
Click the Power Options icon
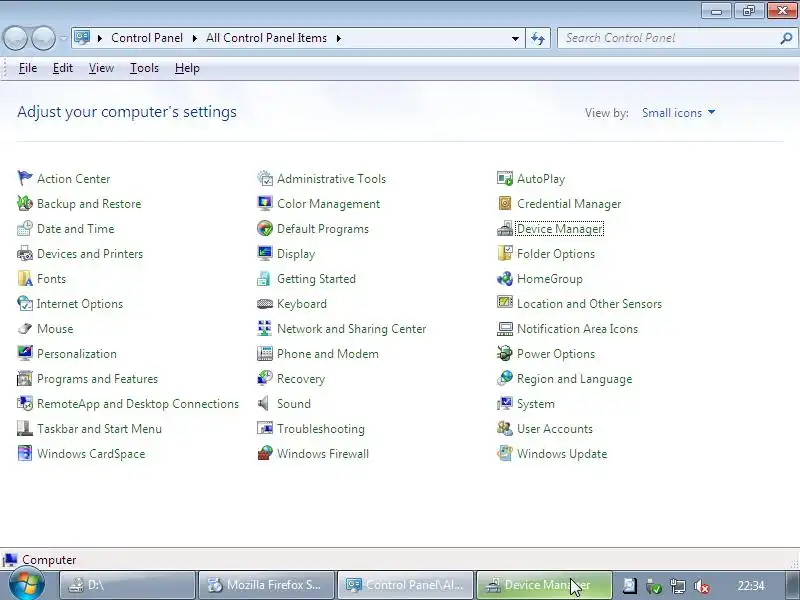(x=505, y=354)
